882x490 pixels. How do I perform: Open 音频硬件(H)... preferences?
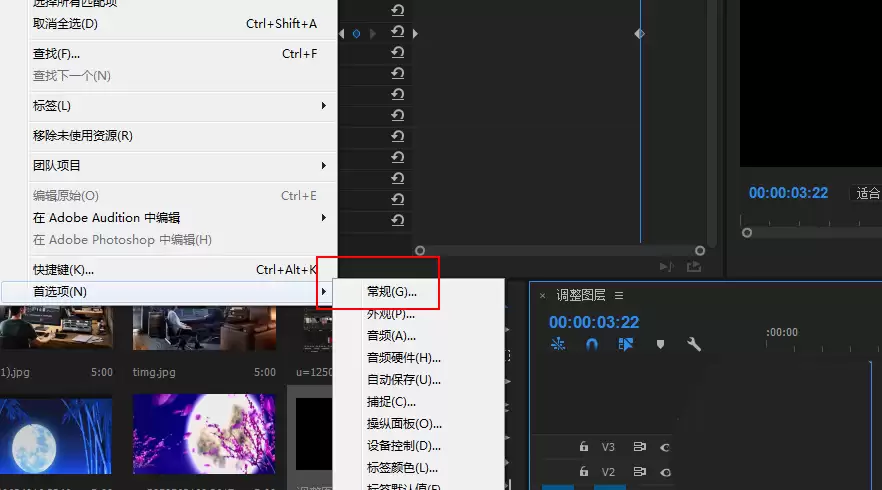pos(418,358)
